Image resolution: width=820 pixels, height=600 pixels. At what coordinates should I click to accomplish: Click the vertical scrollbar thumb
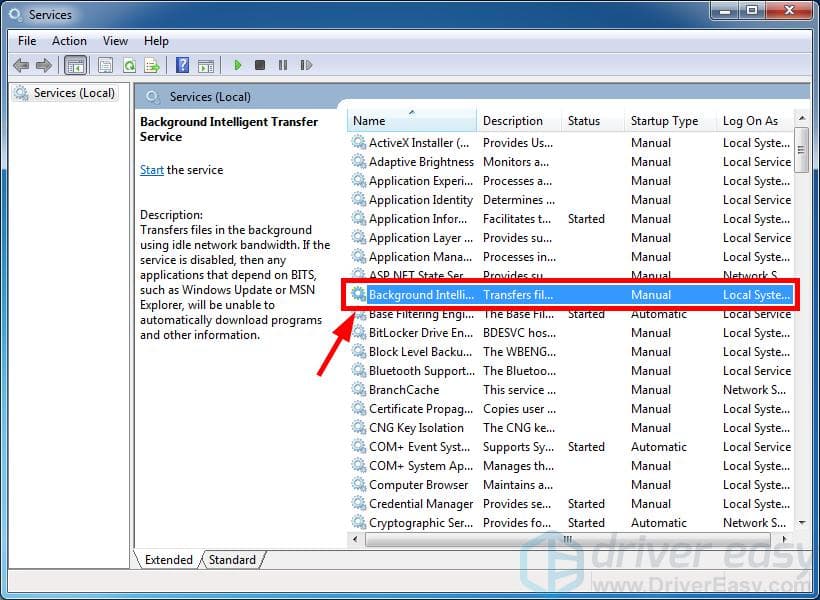click(802, 150)
